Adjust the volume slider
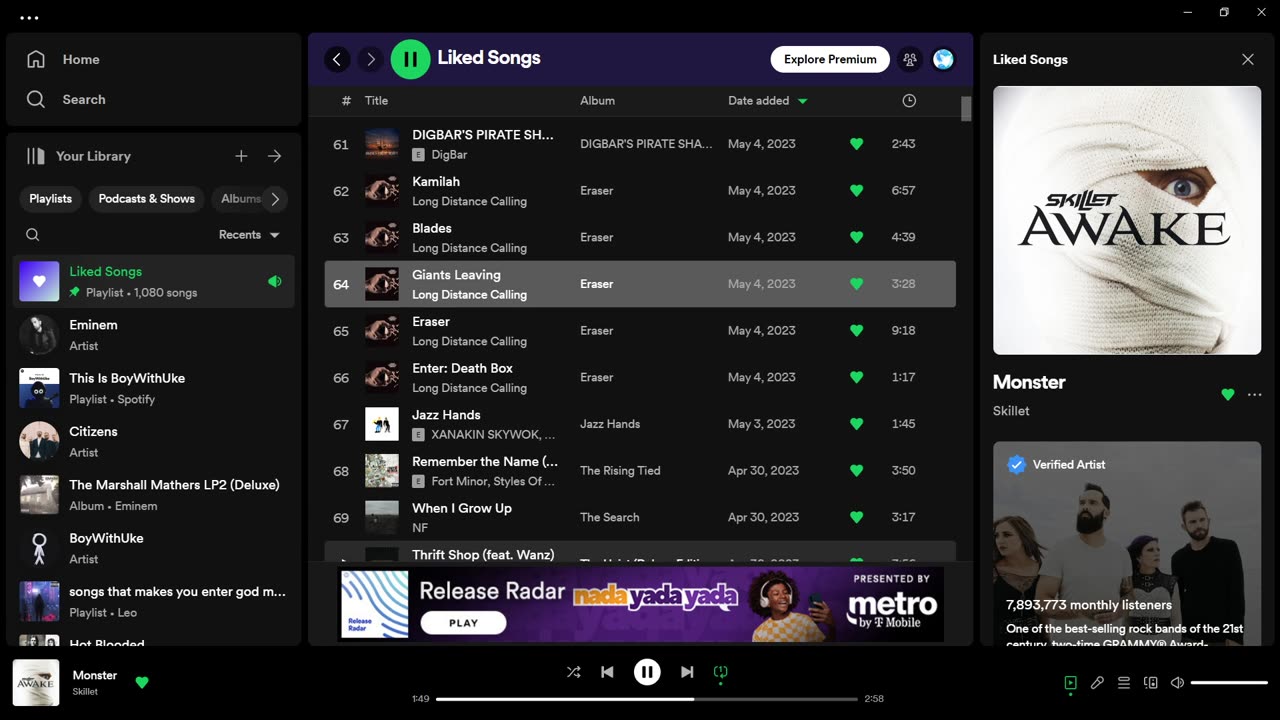Screen dimensions: 1280x720 click(x=1229, y=683)
